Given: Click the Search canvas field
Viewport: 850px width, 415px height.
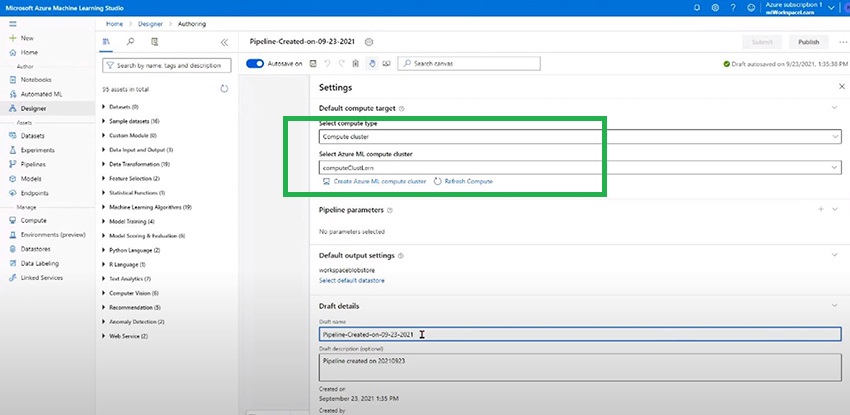Looking at the screenshot, I should tap(469, 63).
